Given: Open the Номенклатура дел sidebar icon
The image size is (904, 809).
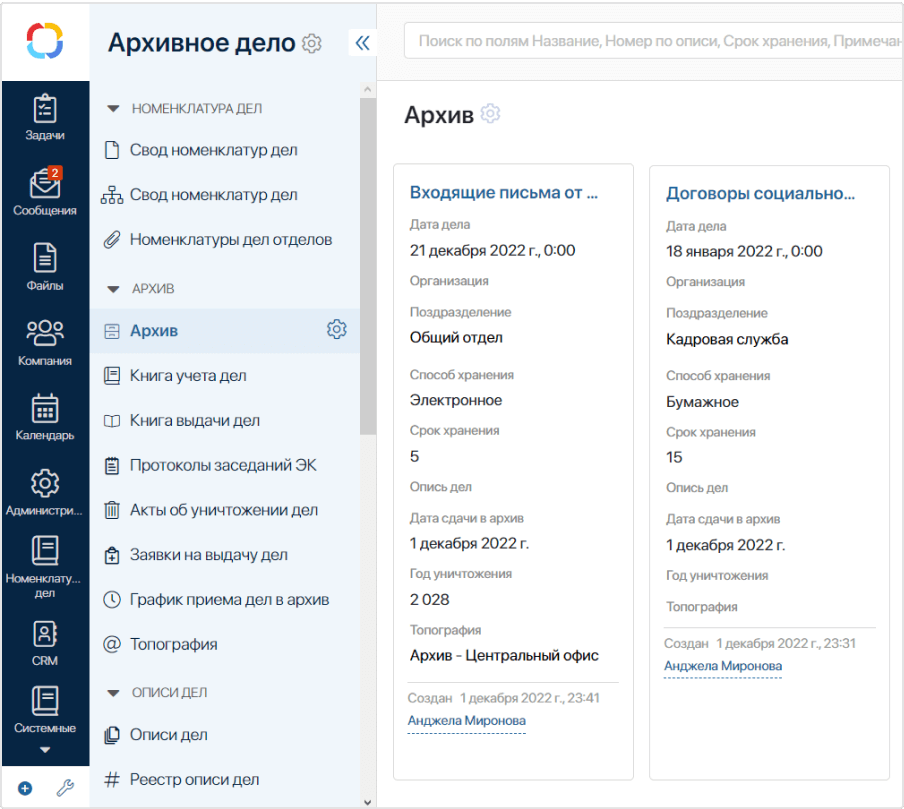Looking at the screenshot, I should point(45,551).
